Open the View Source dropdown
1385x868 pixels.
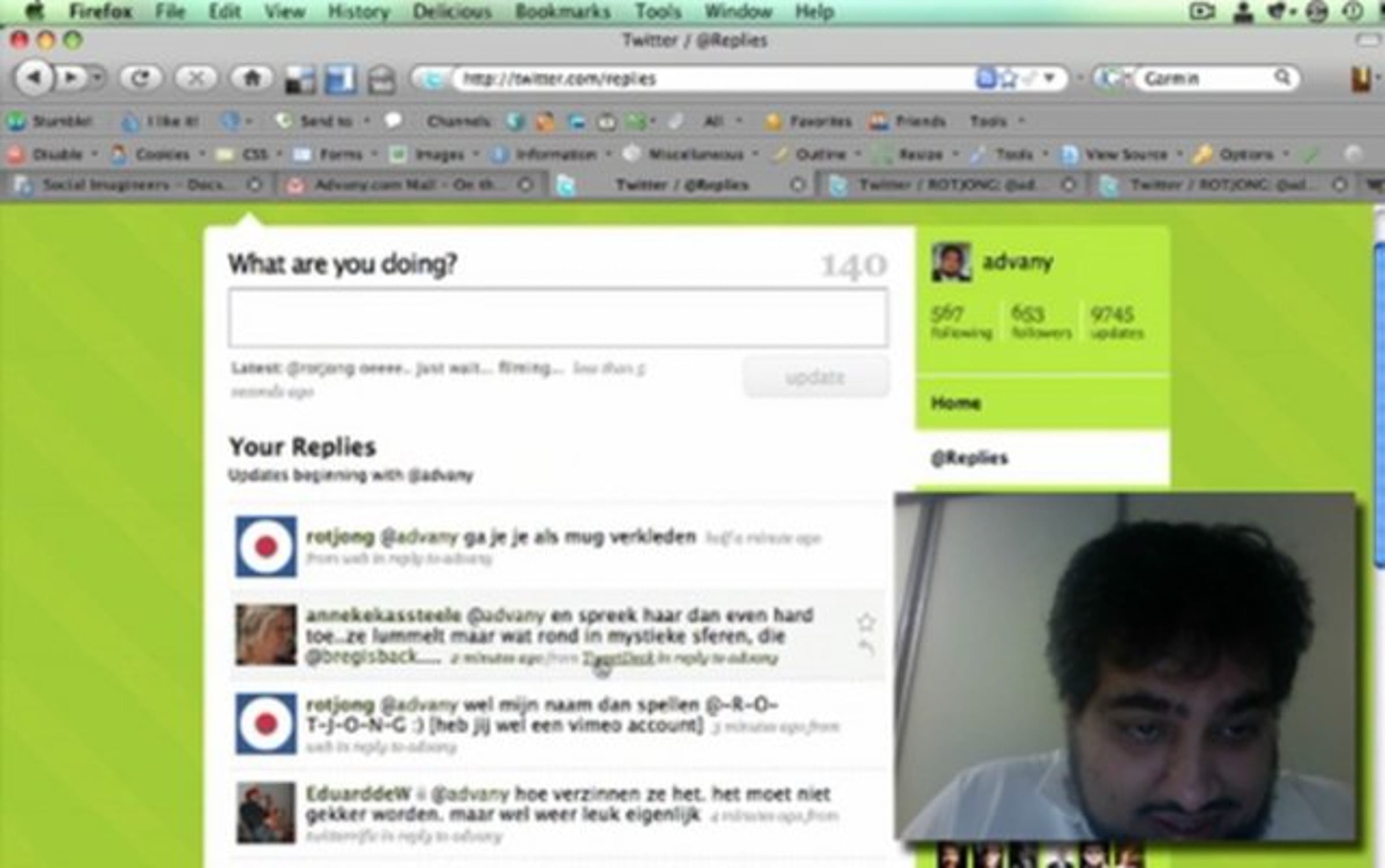point(1122,154)
